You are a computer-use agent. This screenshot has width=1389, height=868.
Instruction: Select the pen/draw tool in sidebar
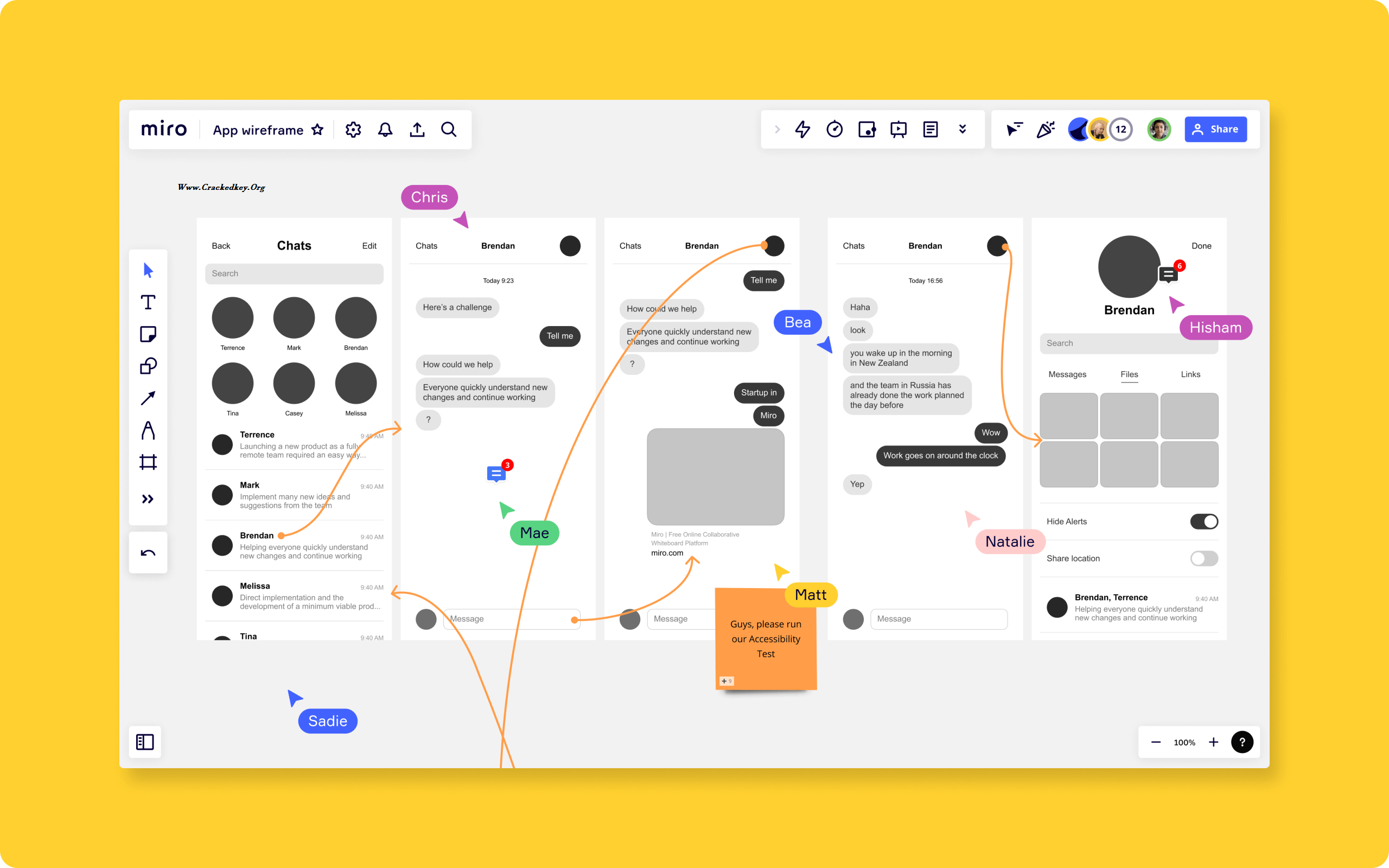click(148, 431)
